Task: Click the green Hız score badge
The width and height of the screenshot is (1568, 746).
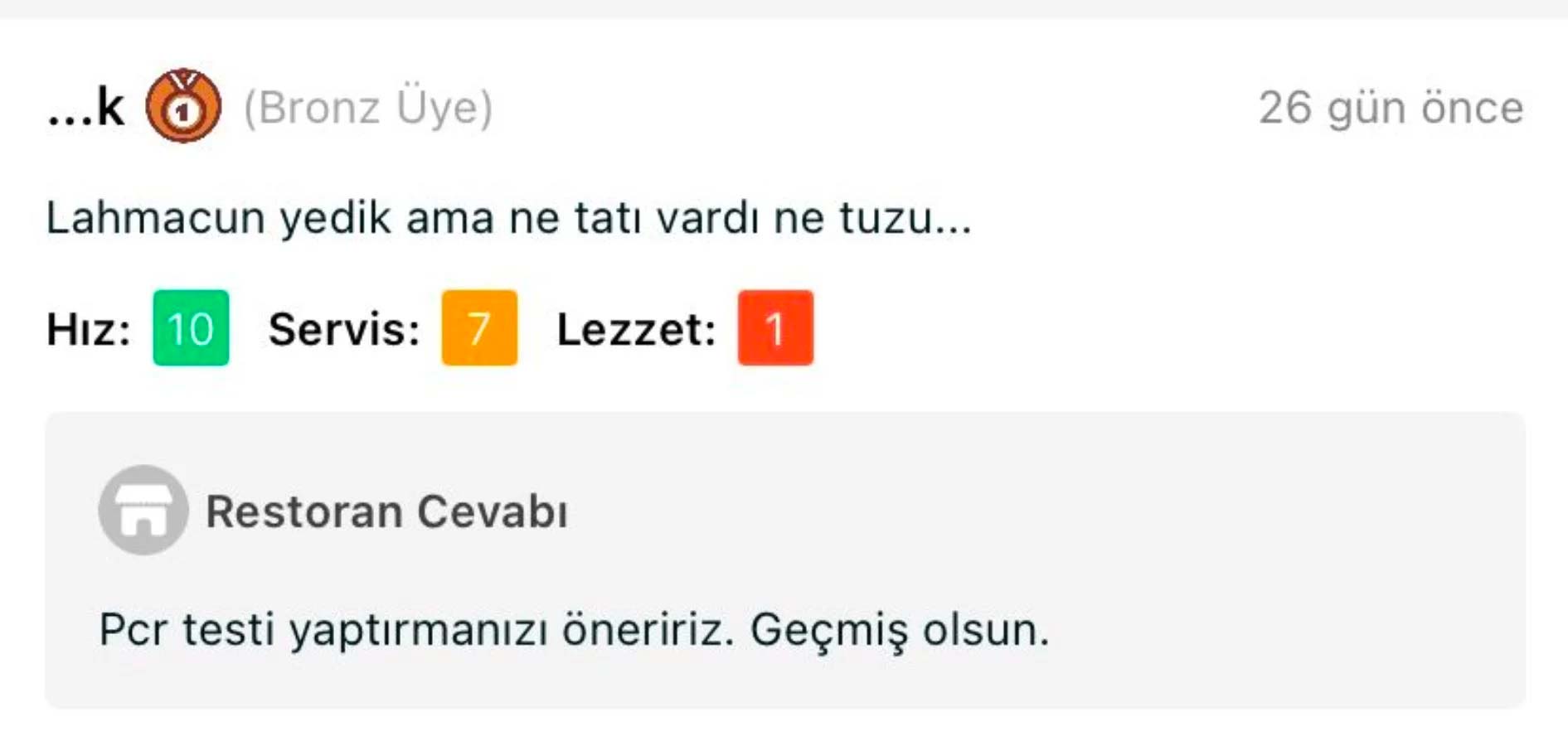Action: (191, 329)
